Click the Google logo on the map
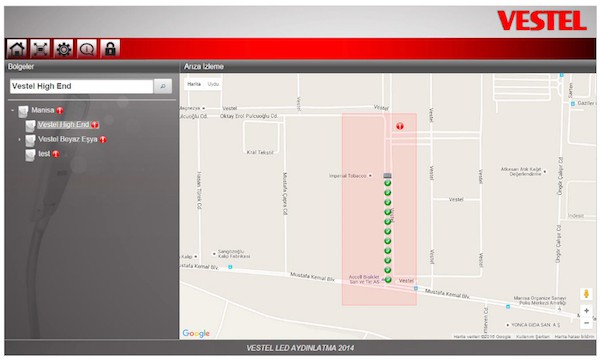Screen dimensions: 600x361 pyautogui.click(x=196, y=333)
